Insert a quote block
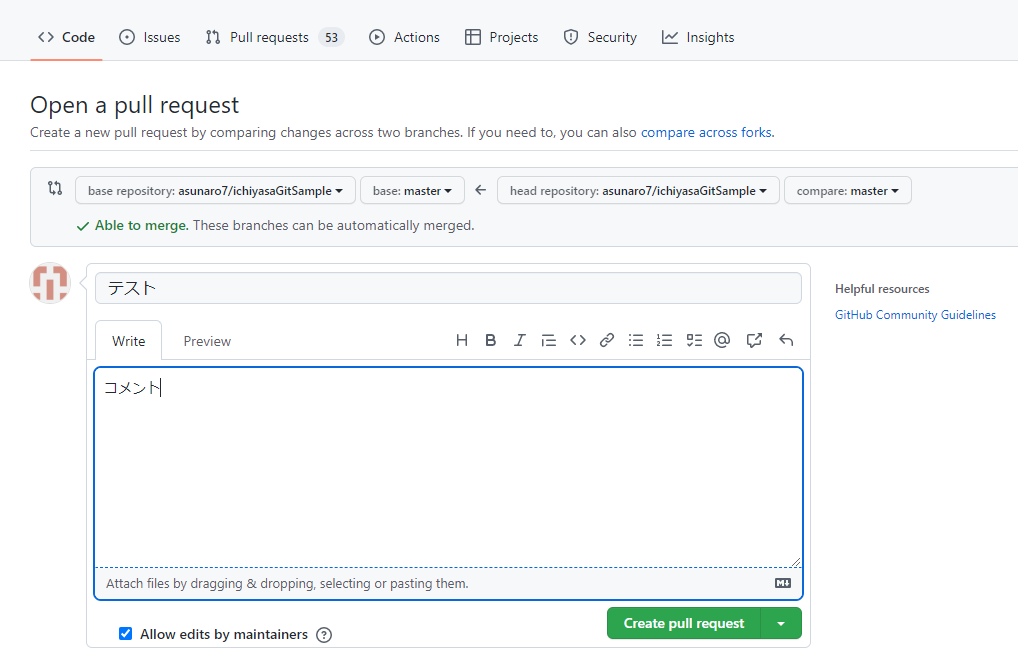The width and height of the screenshot is (1018, 659). pyautogui.click(x=549, y=340)
